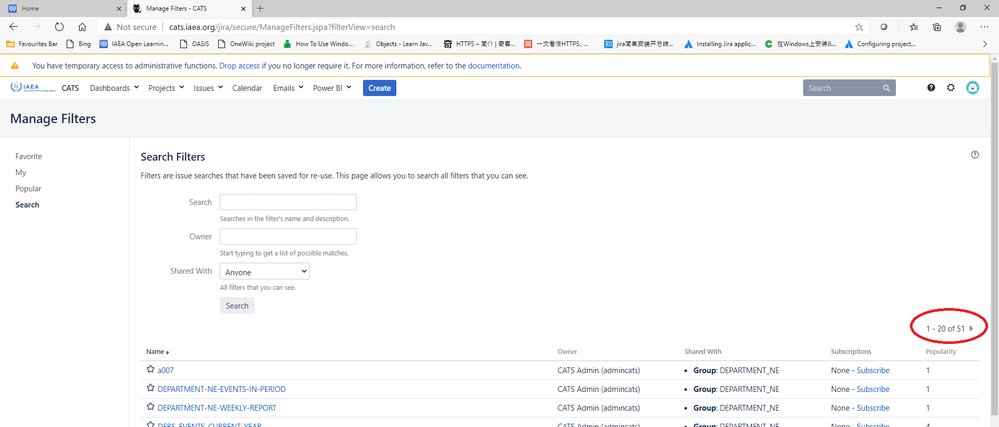The width and height of the screenshot is (999, 427).
Task: Open the administration gear icon
Action: click(x=951, y=88)
